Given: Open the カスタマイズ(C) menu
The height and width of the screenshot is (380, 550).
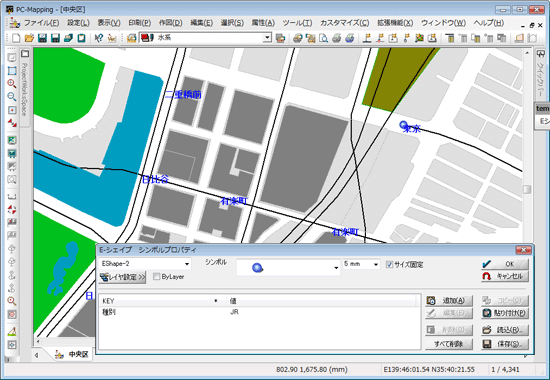Looking at the screenshot, I should click(x=344, y=23).
